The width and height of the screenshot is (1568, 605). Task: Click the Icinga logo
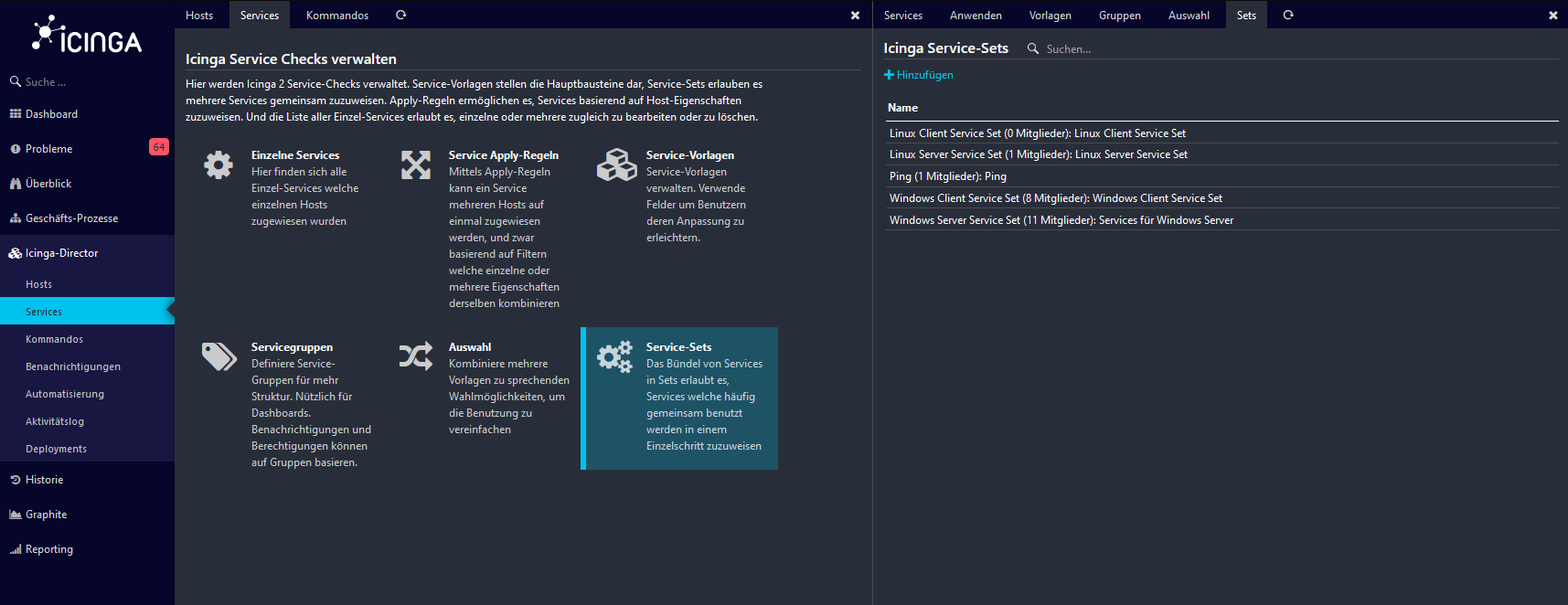pos(87,35)
